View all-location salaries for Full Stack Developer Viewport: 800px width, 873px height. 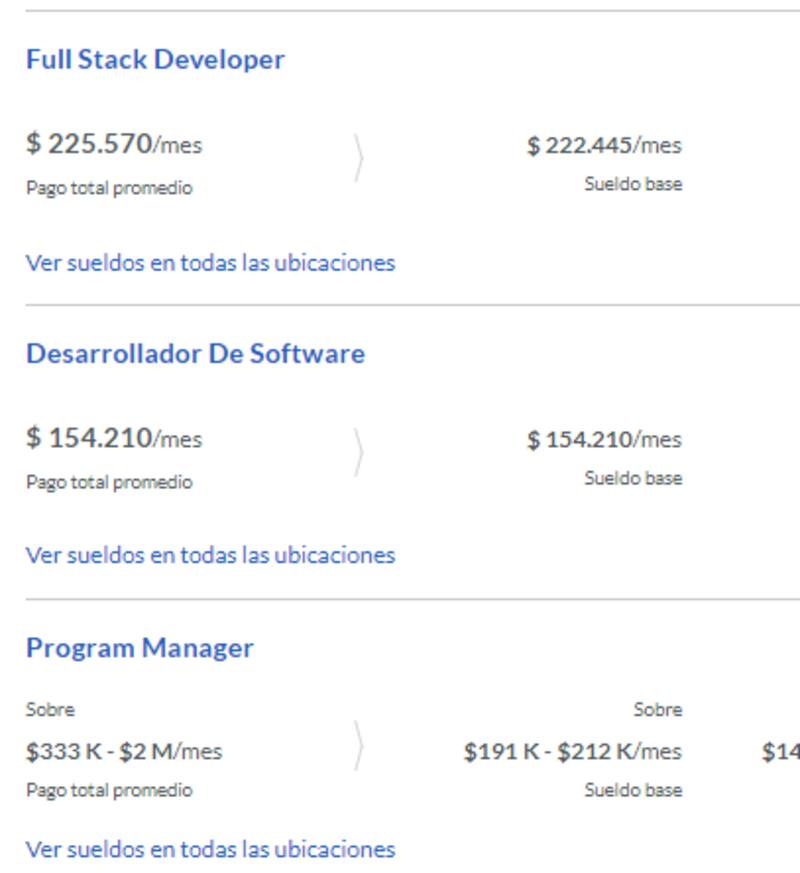tap(210, 262)
